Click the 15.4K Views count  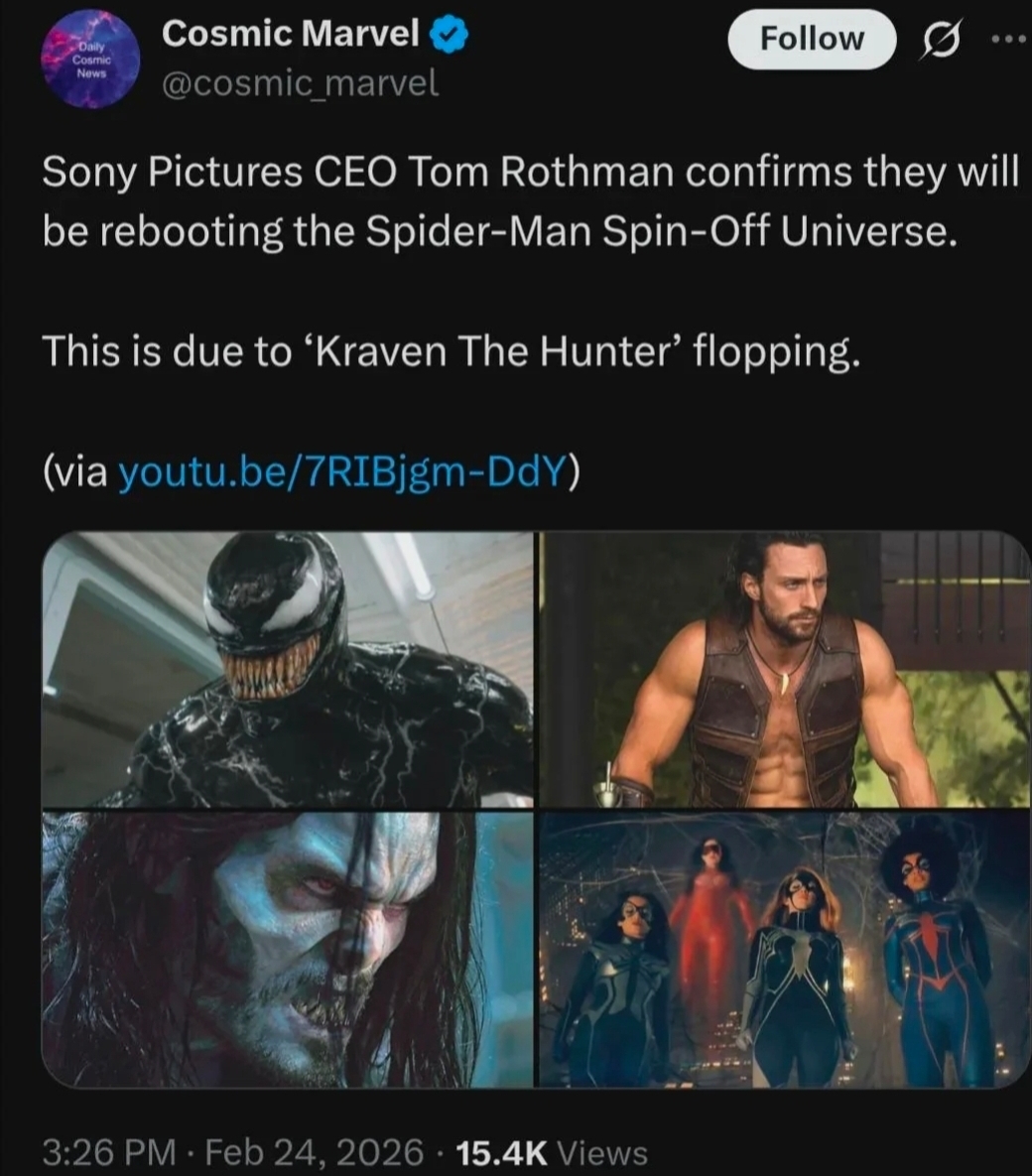tap(552, 1152)
